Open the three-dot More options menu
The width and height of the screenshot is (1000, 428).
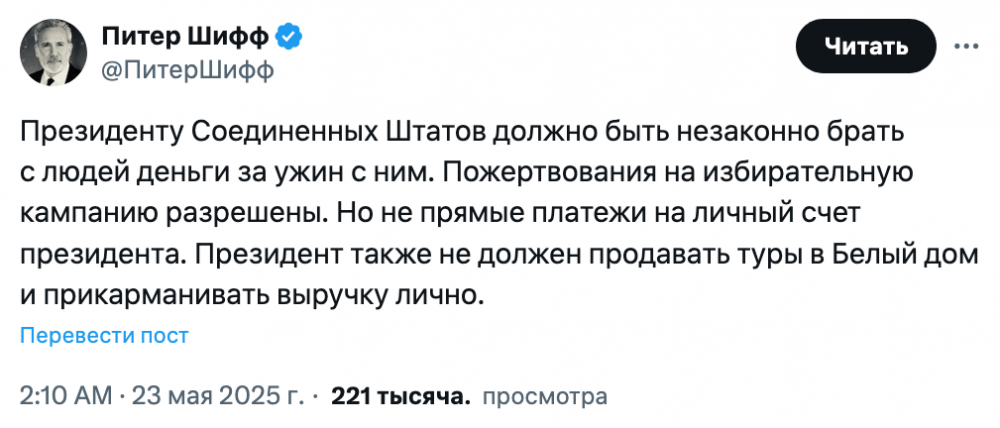tap(966, 46)
